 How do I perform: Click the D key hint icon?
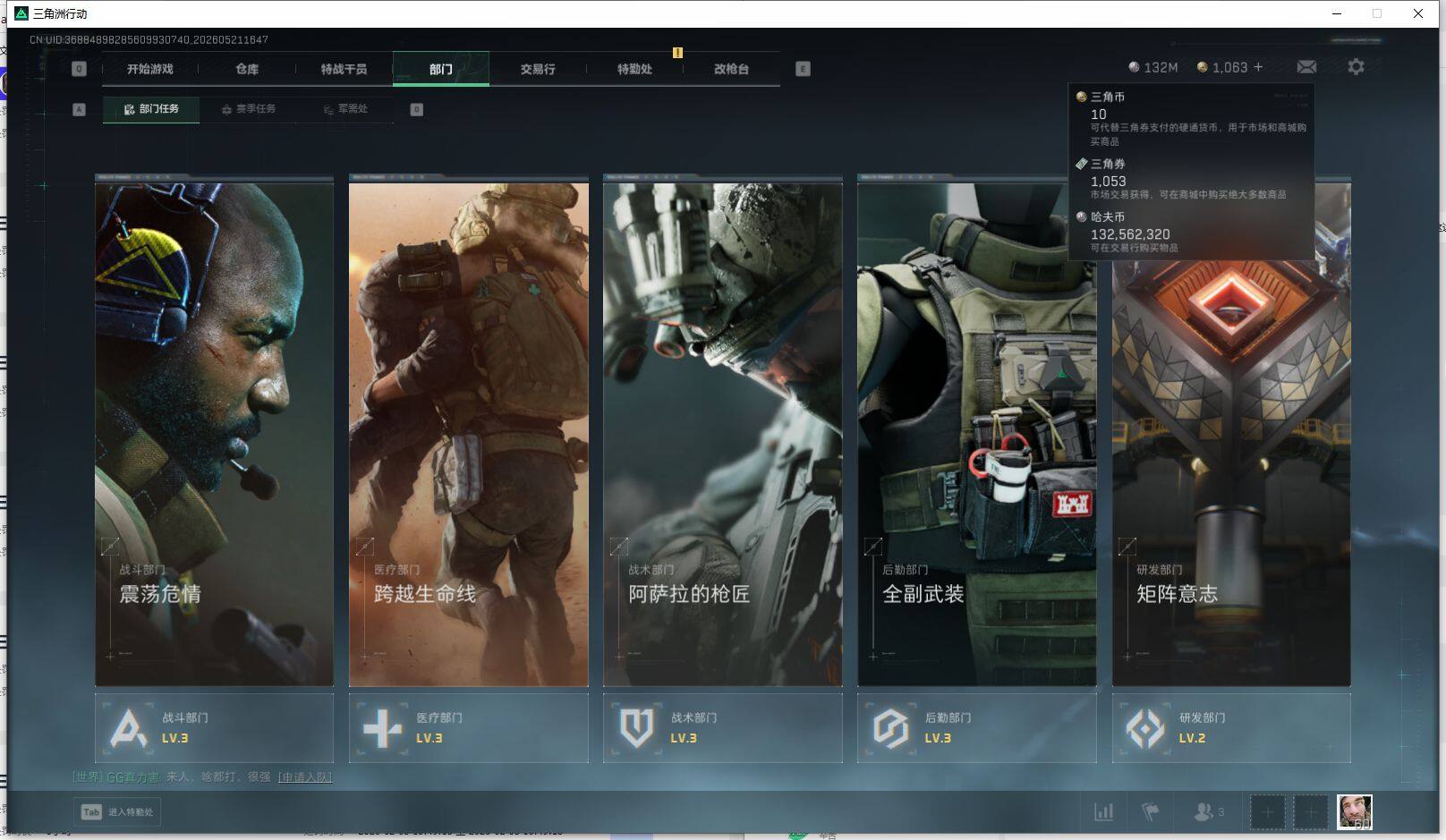pyautogui.click(x=416, y=109)
